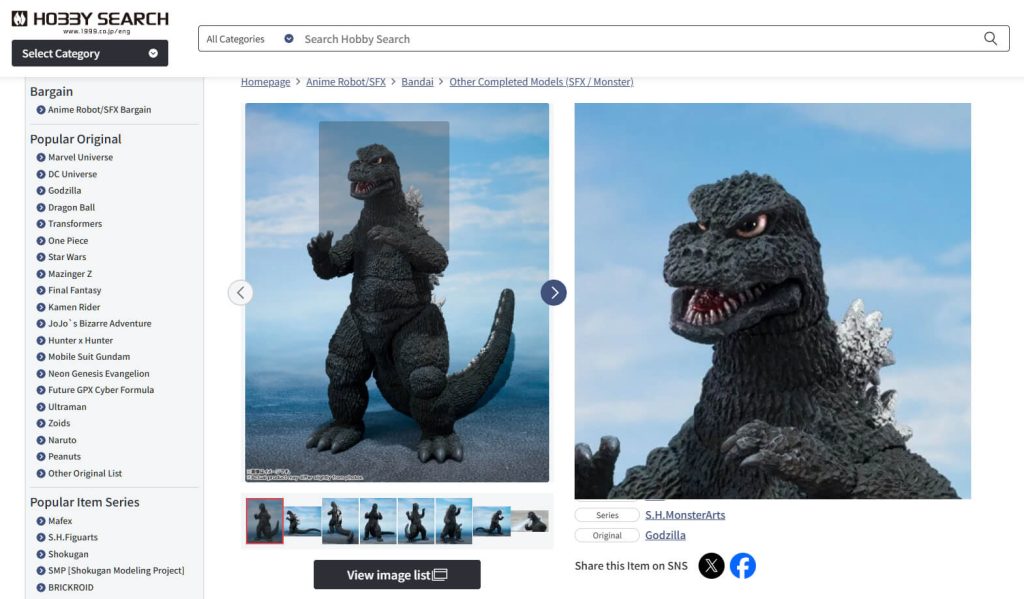Share the item on X
The height and width of the screenshot is (599, 1024).
coord(711,565)
